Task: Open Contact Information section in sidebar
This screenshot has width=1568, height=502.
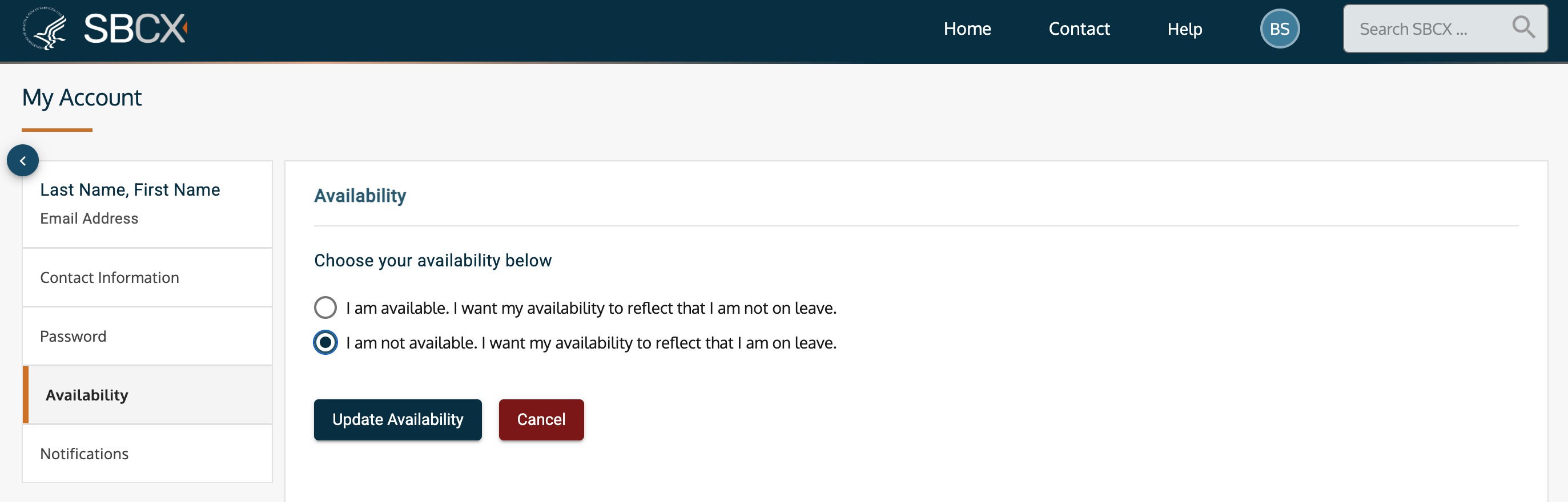Action: [x=147, y=278]
